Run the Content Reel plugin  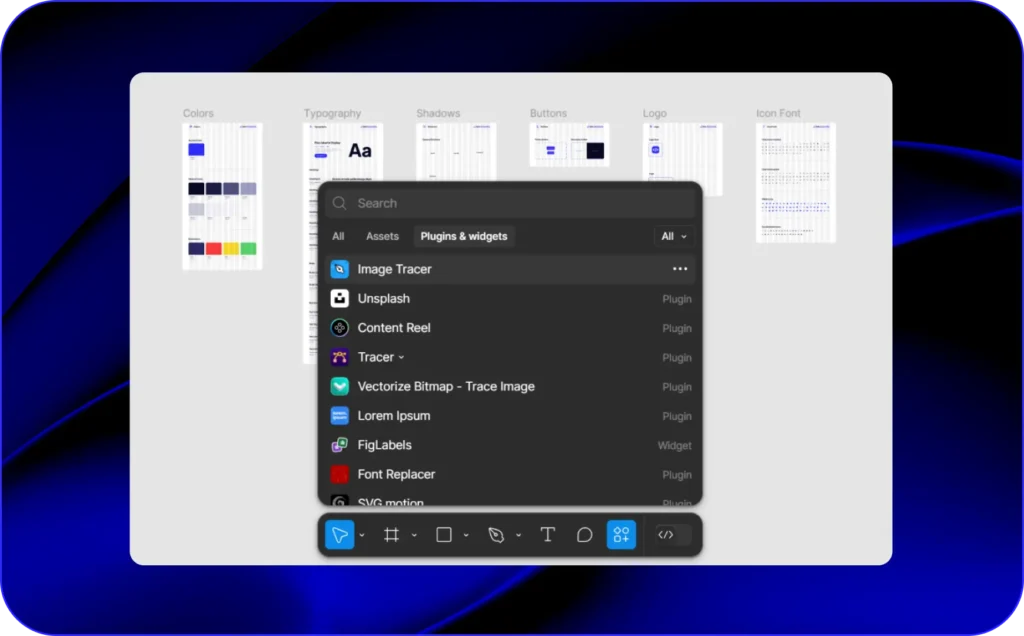click(x=394, y=328)
